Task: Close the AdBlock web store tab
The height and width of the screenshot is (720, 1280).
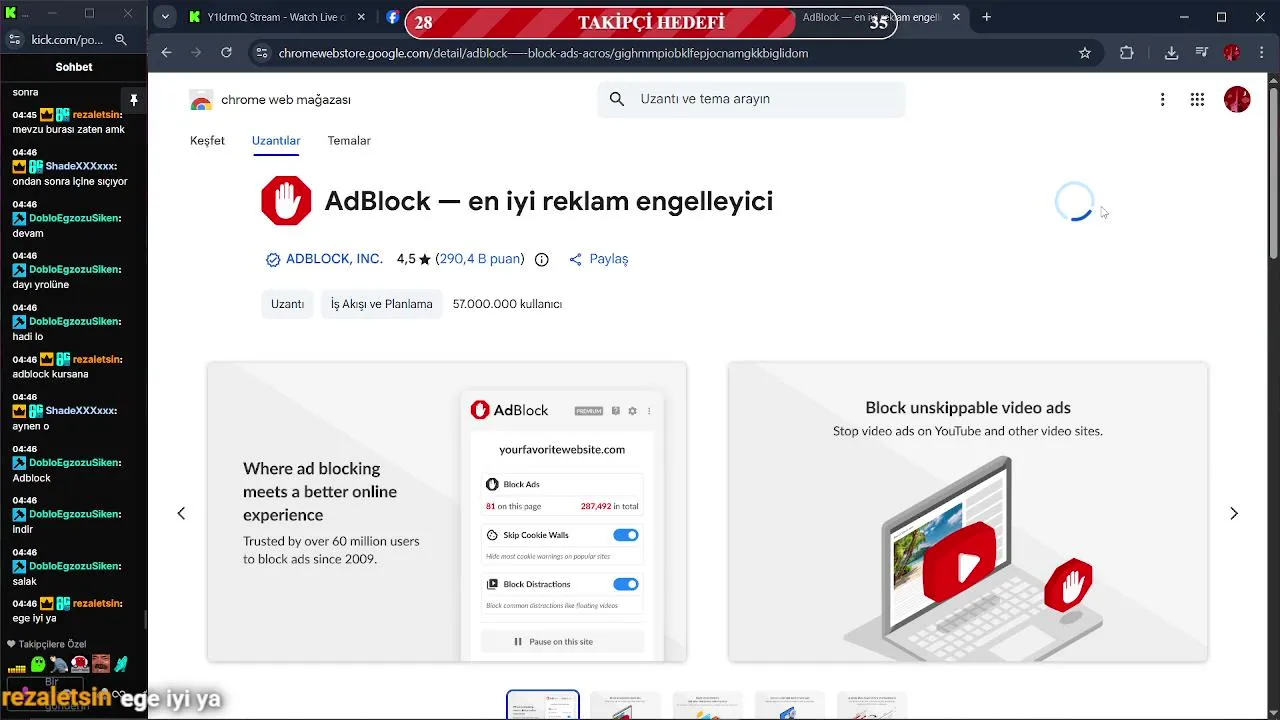Action: pyautogui.click(x=956, y=17)
